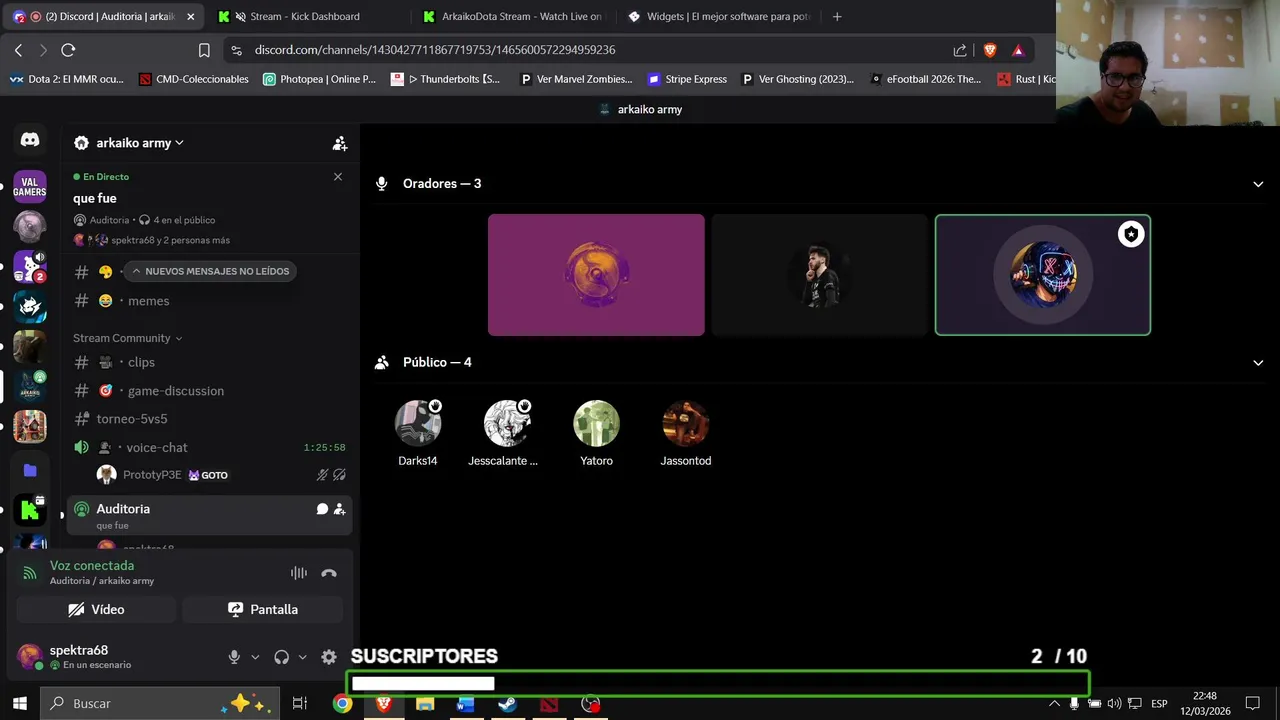Open the VAL GAMERS server
This screenshot has width=1280, height=720.
click(30, 186)
